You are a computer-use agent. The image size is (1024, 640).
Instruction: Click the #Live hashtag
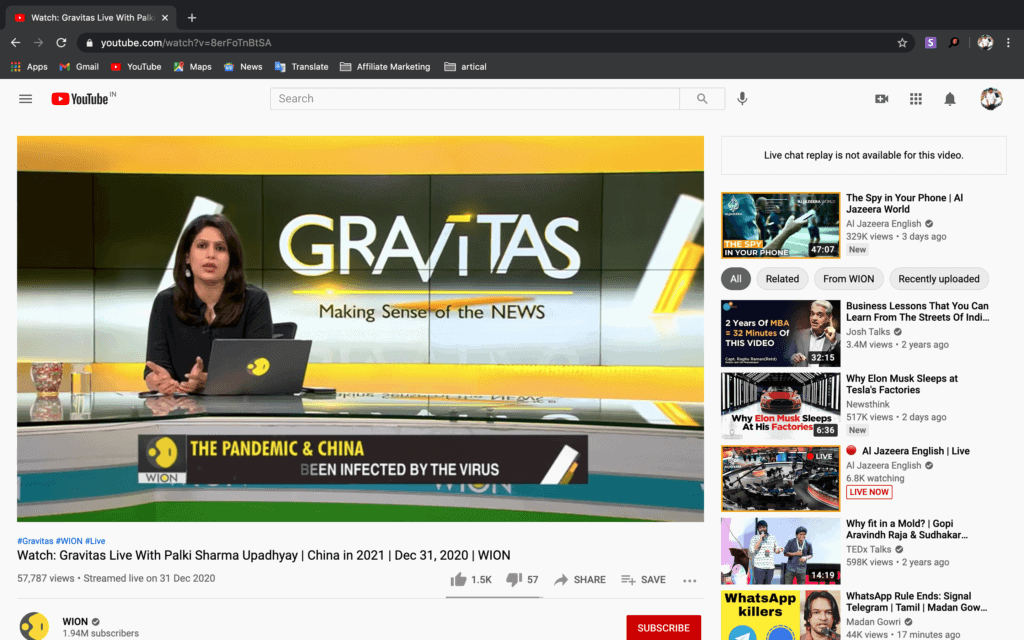95,541
